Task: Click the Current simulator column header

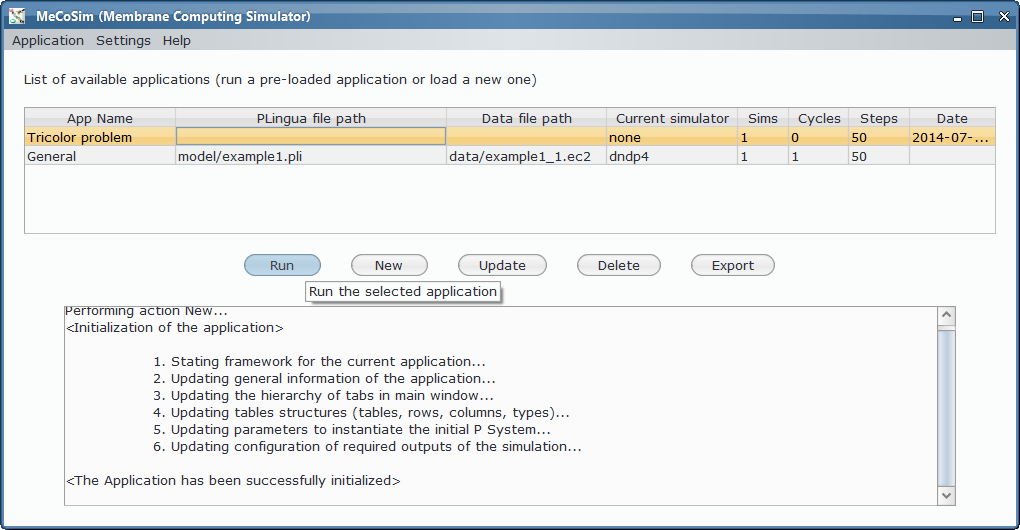Action: (x=672, y=118)
